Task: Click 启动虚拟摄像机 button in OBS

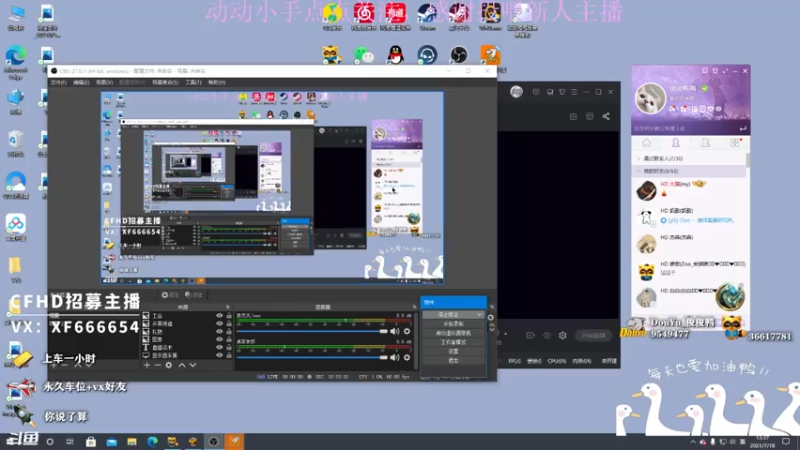Action: click(453, 333)
